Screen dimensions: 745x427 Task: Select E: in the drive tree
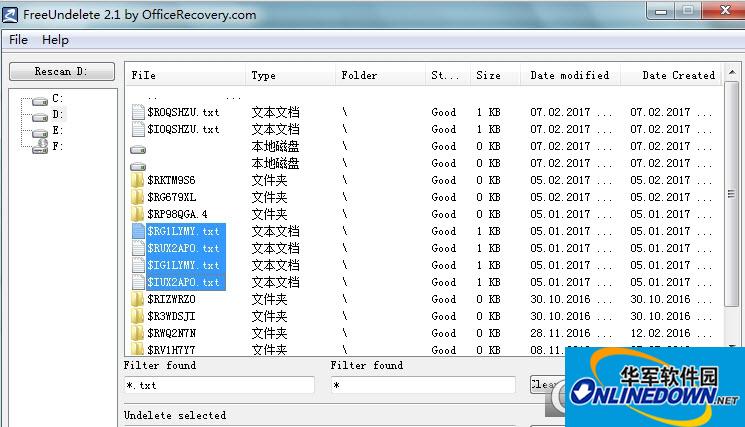(57, 130)
